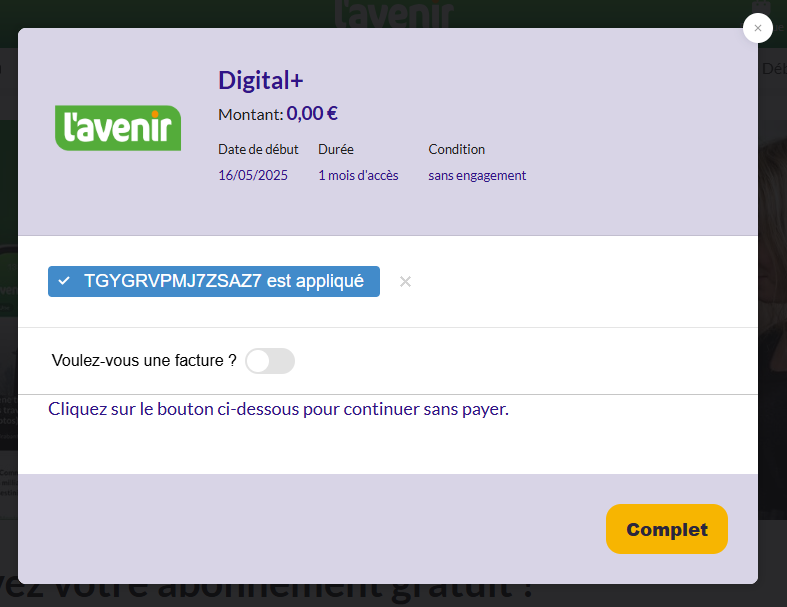Click the applied coupon code badge

214,281
